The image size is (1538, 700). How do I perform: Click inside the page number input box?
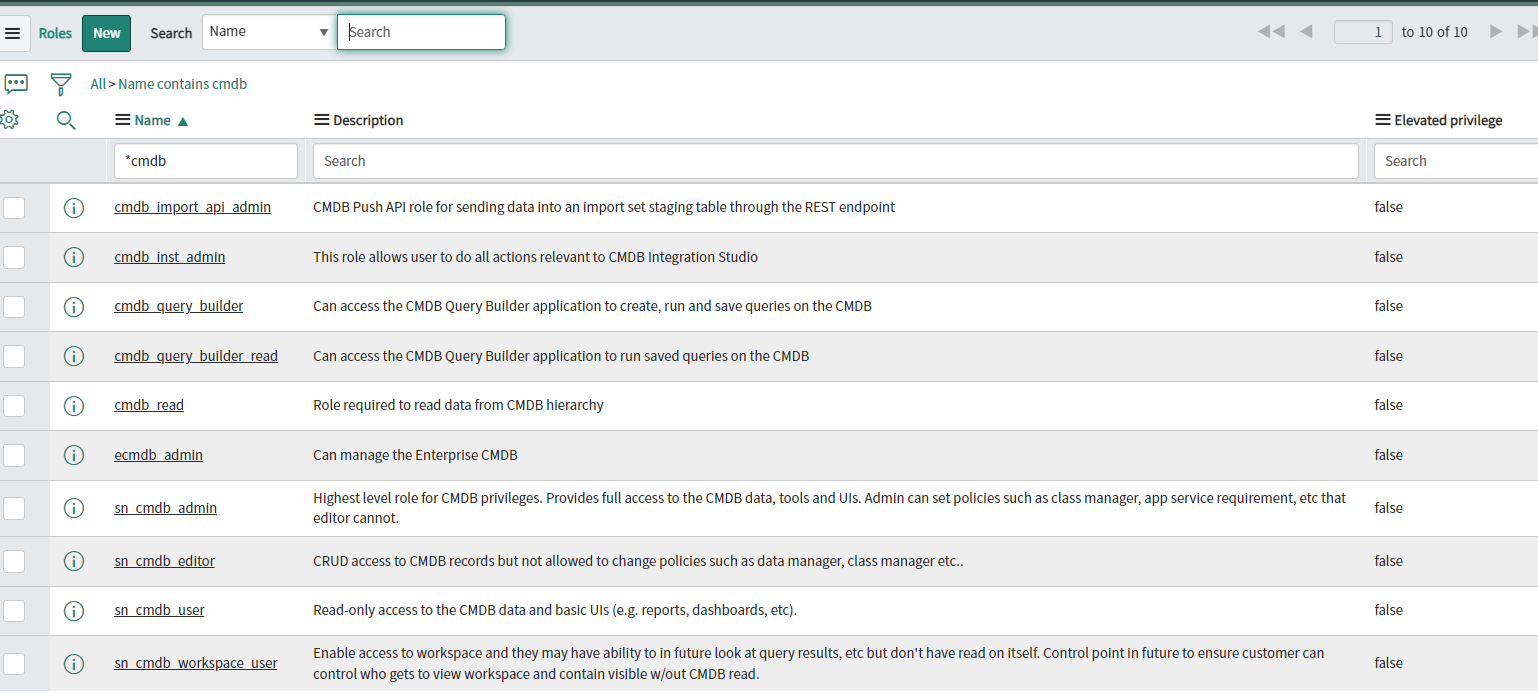click(x=1362, y=31)
